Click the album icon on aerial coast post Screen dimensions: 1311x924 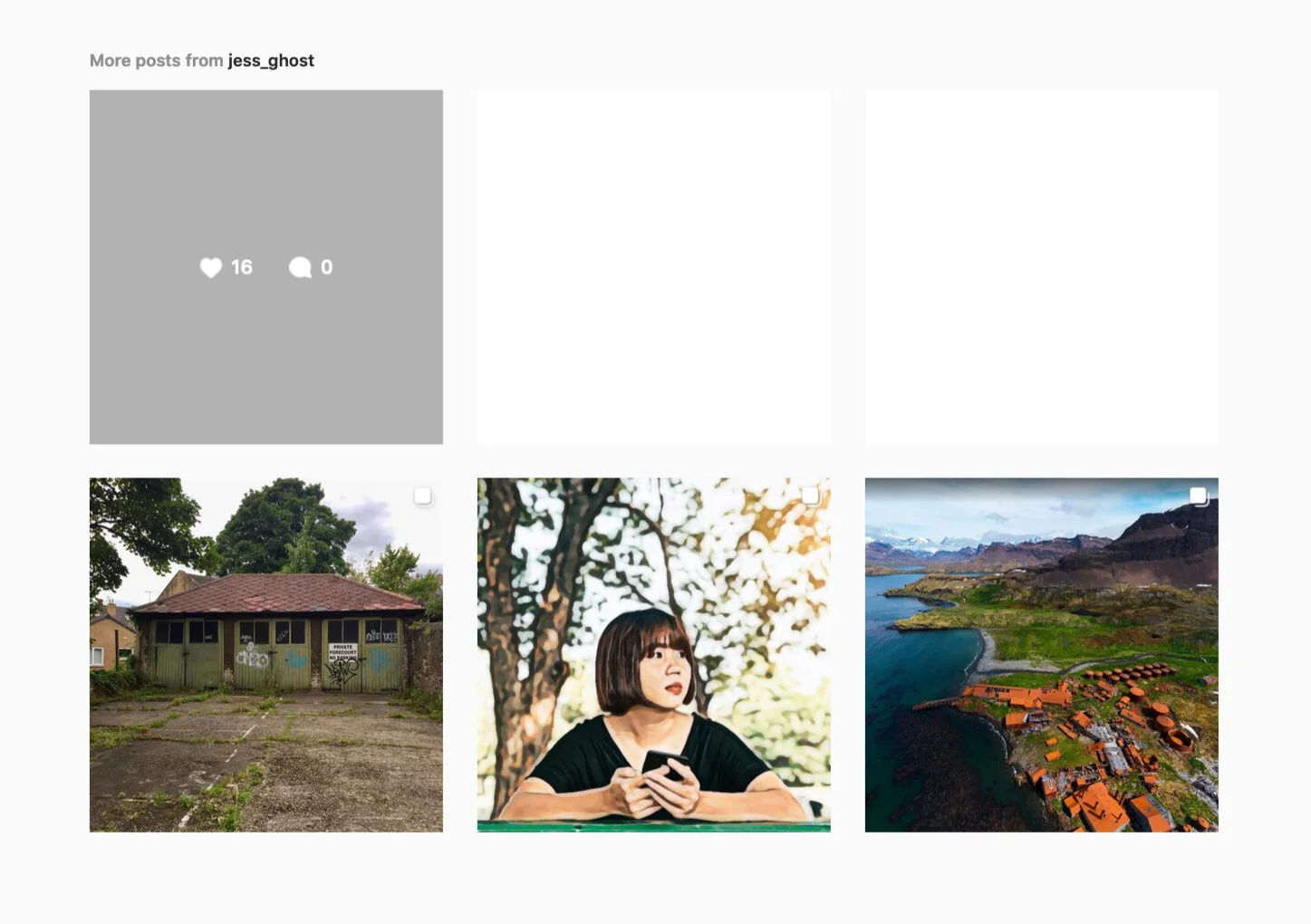click(1199, 496)
